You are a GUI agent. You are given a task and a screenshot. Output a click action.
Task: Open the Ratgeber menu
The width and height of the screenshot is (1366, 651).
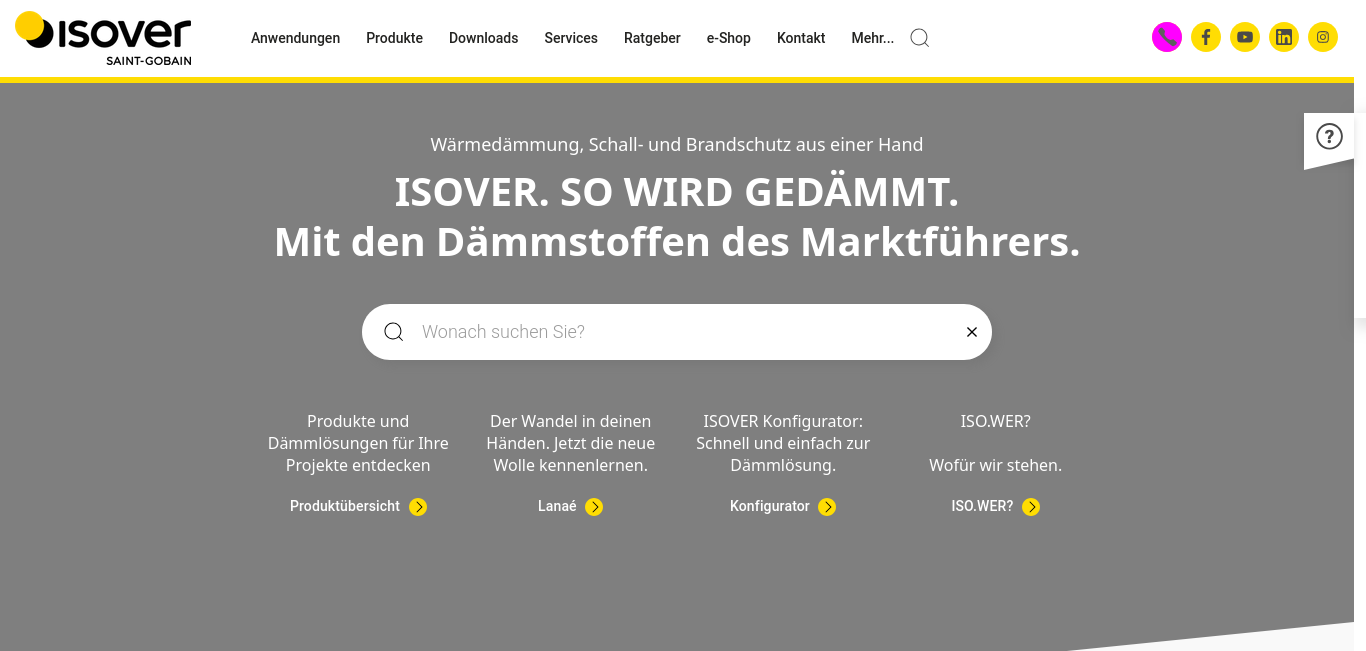[652, 38]
